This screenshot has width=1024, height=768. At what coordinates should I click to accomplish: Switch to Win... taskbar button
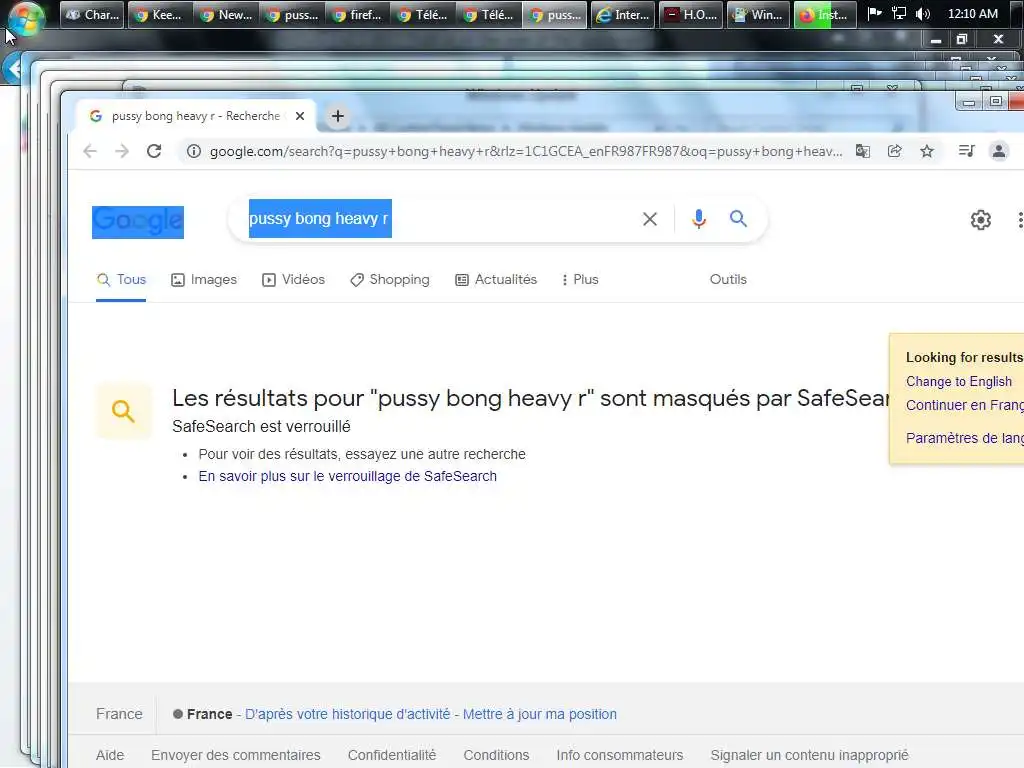[758, 14]
